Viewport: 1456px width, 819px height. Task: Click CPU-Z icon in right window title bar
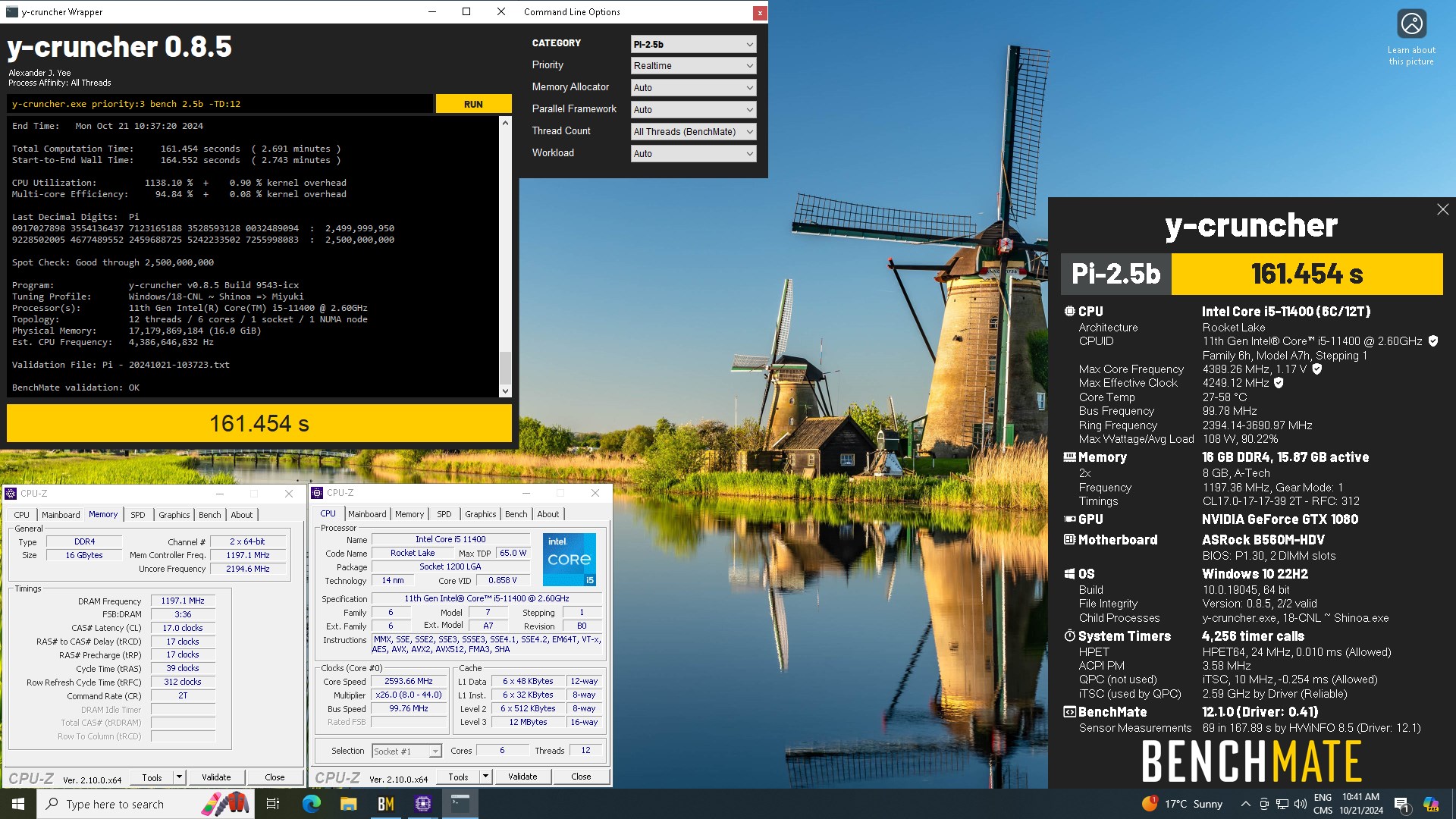pos(318,493)
